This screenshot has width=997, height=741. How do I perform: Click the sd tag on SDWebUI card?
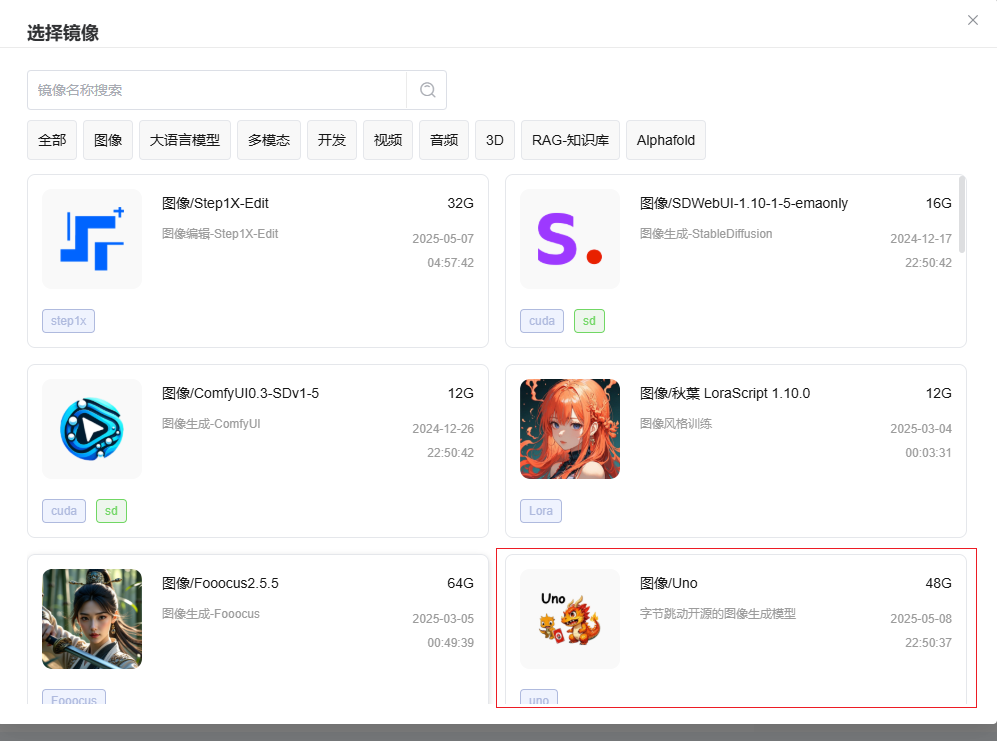(x=589, y=321)
